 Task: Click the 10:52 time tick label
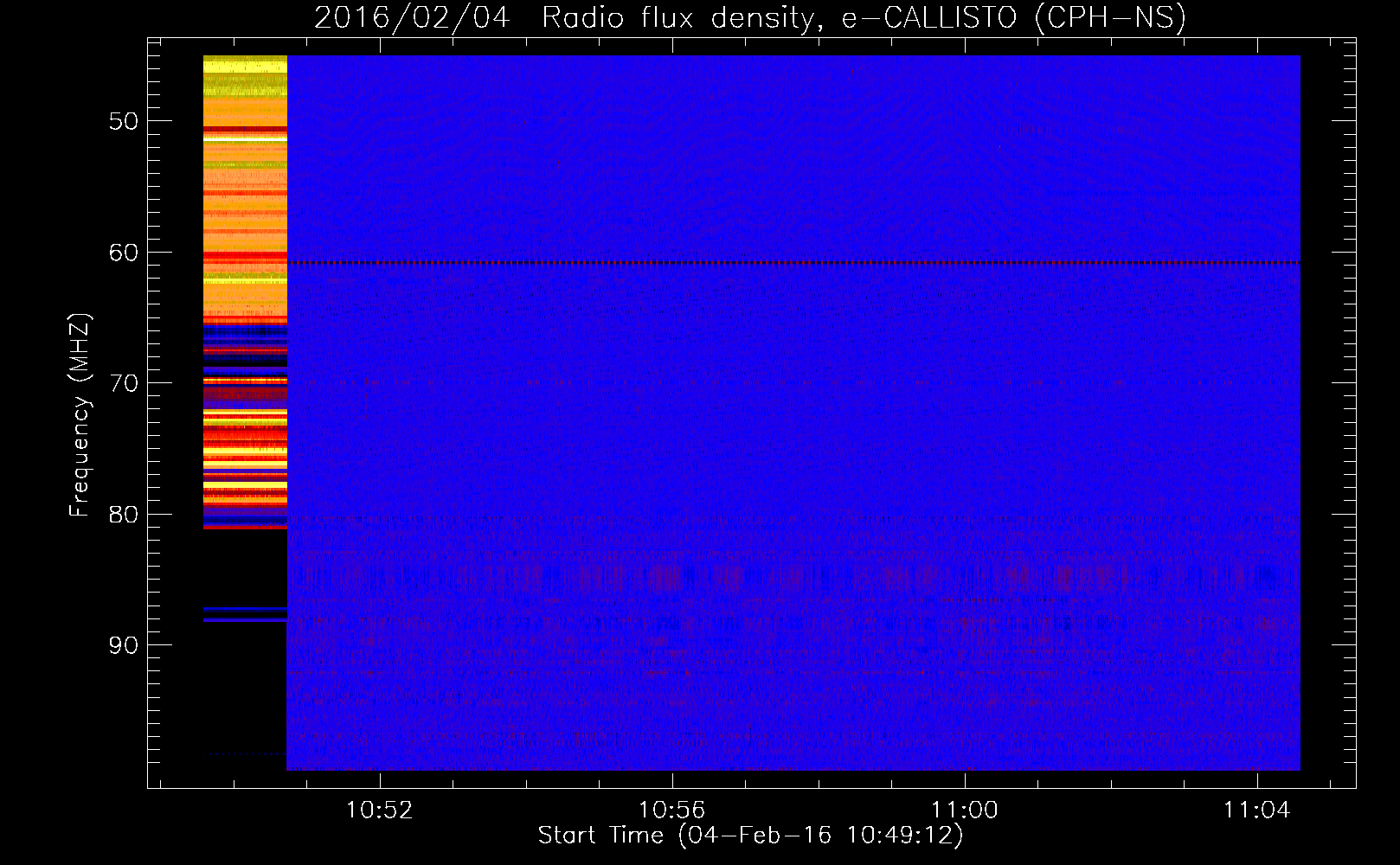click(x=380, y=811)
